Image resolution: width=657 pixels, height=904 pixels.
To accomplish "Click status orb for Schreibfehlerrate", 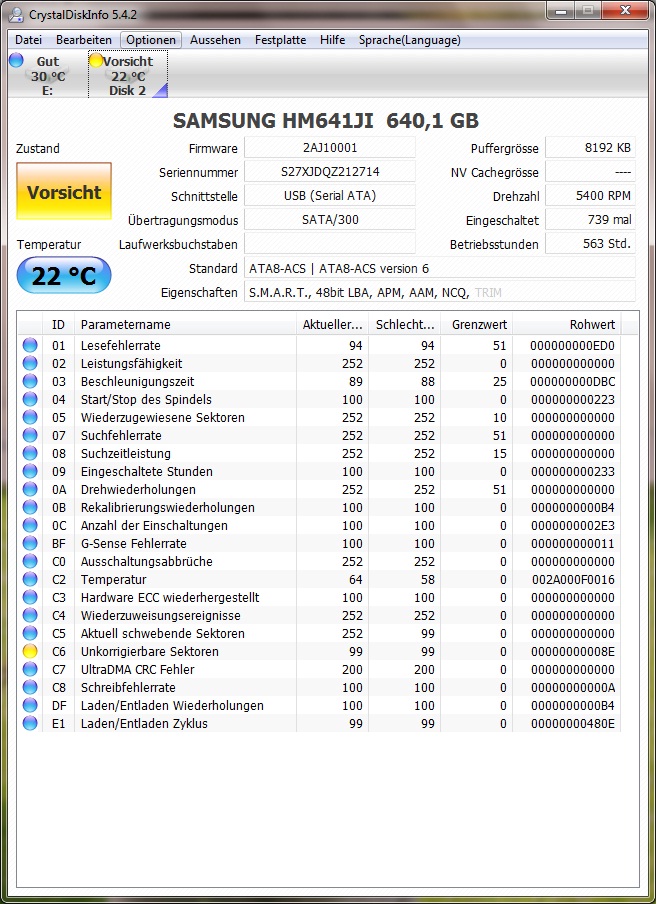I will [29, 687].
